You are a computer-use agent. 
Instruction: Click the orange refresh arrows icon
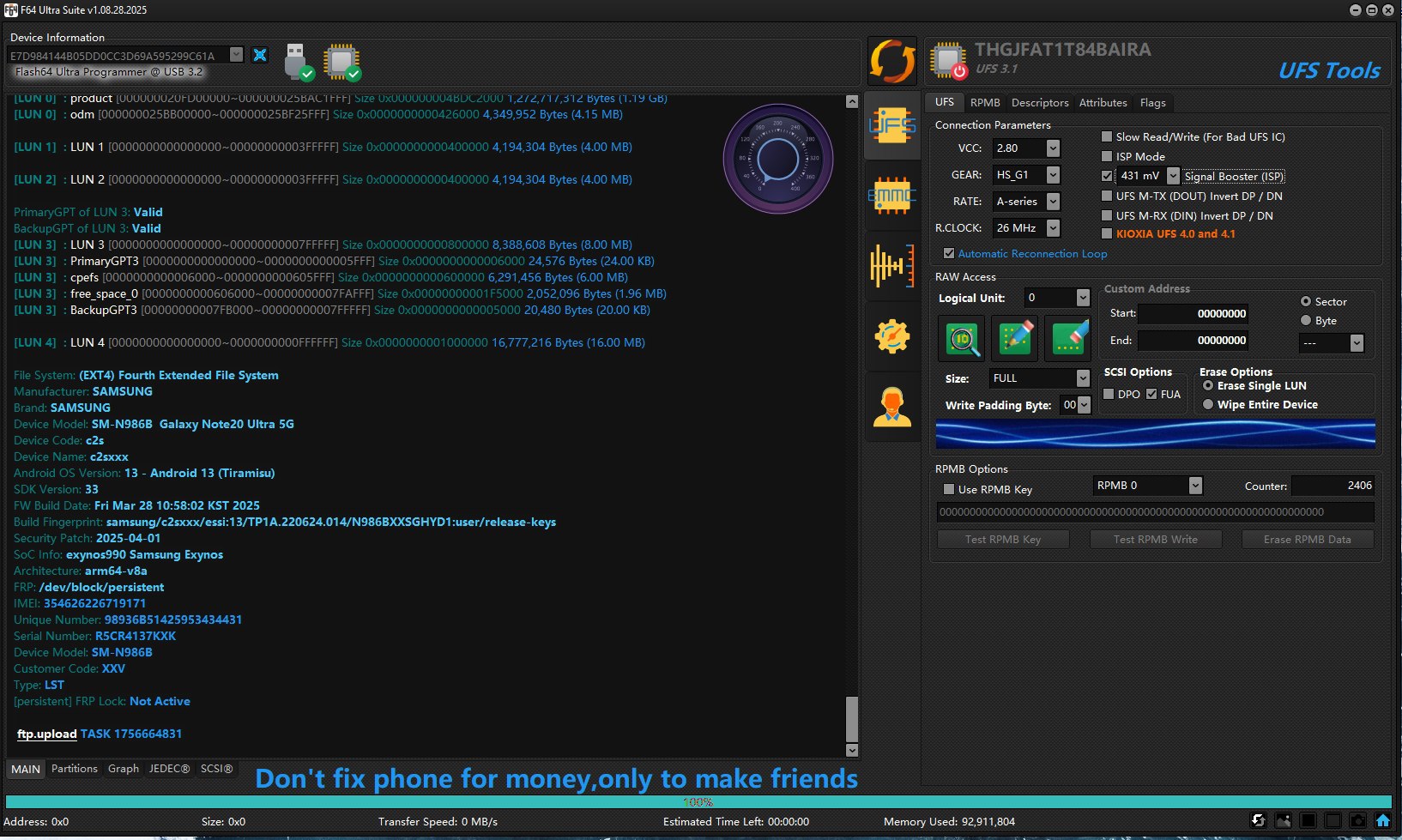pos(892,62)
